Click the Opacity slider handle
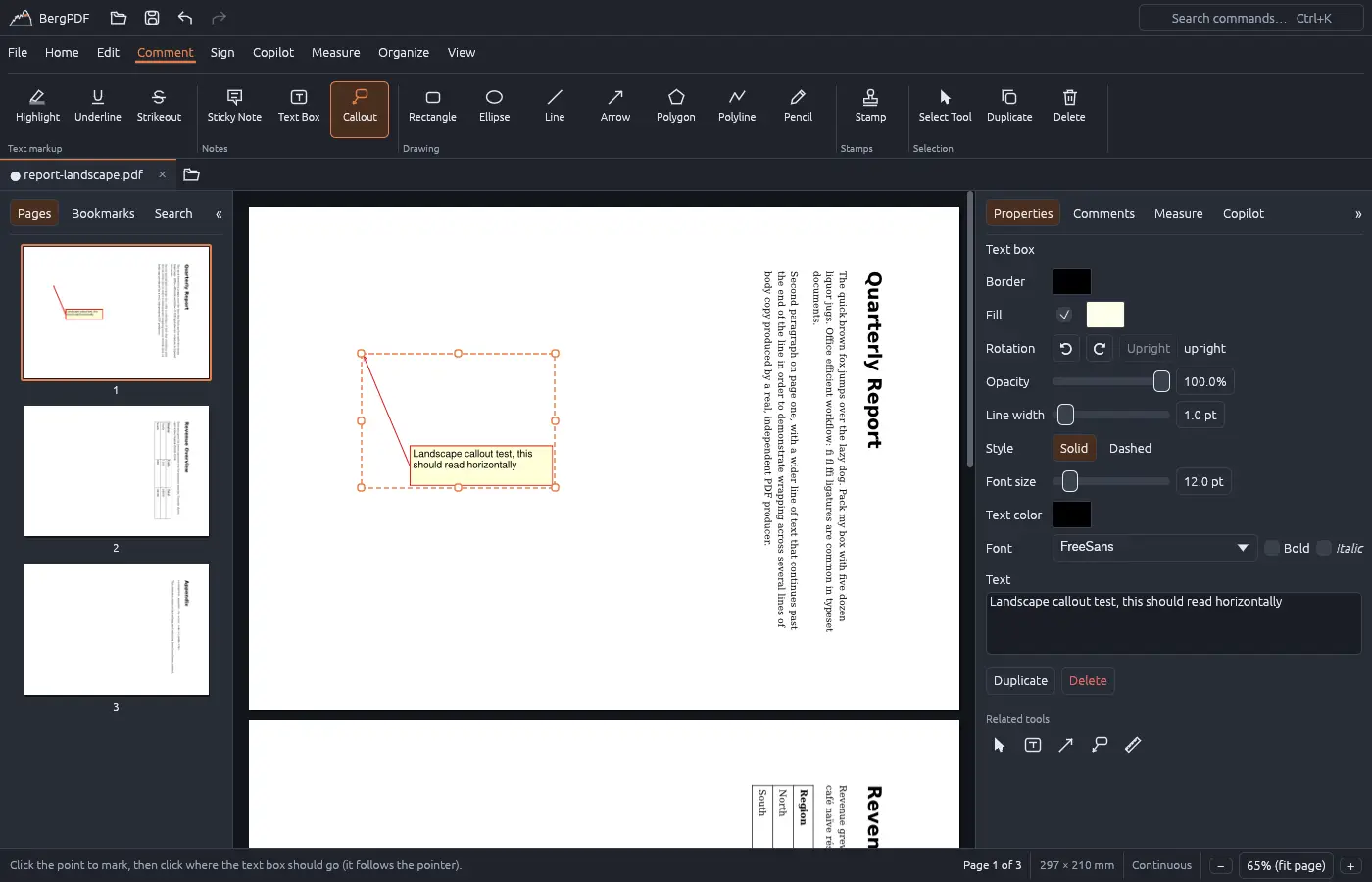The height and width of the screenshot is (882, 1372). tap(1161, 382)
